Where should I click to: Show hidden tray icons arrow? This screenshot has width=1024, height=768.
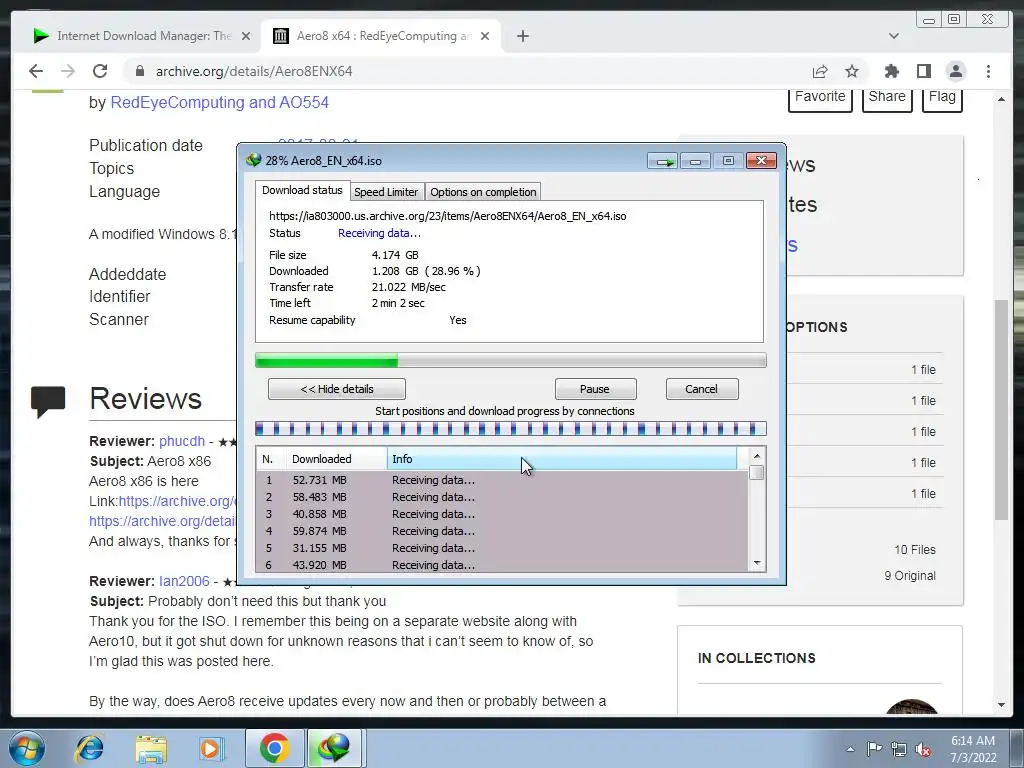tap(850, 749)
